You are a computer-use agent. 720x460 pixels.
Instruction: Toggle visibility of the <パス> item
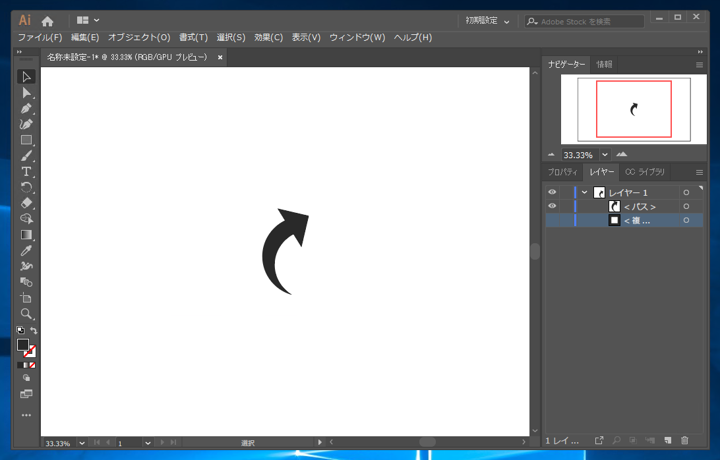[552, 206]
